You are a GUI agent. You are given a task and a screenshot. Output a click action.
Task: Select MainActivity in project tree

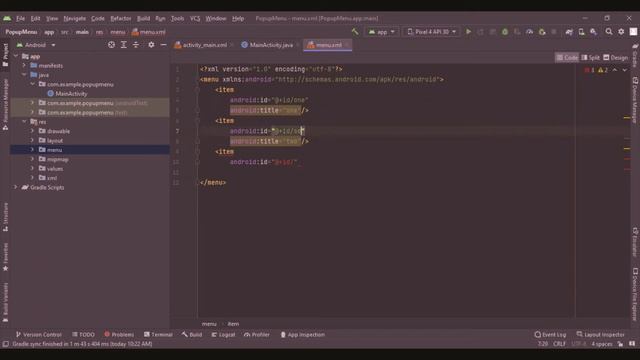tap(67, 93)
